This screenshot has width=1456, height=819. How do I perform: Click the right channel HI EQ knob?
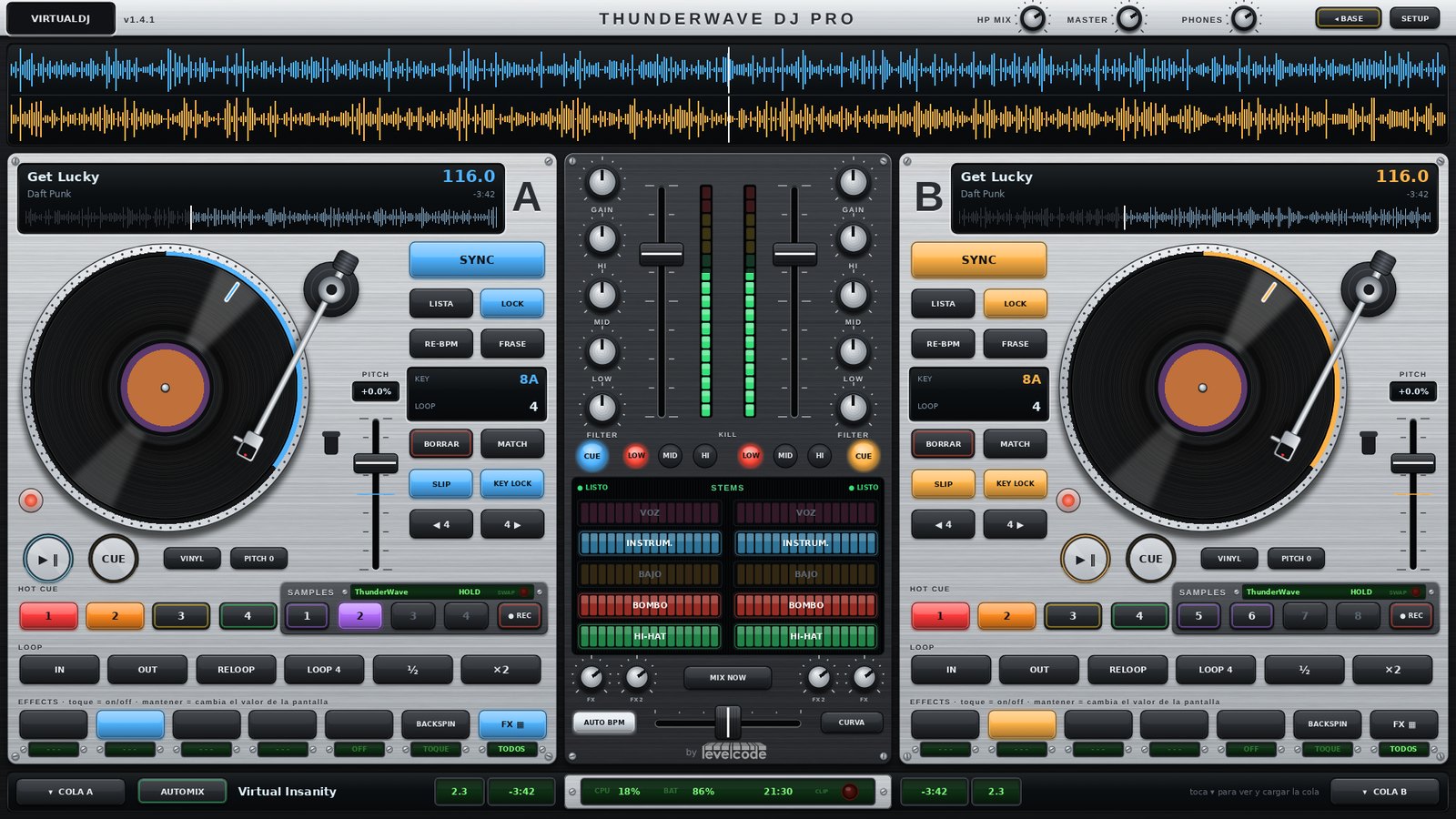pos(853,239)
